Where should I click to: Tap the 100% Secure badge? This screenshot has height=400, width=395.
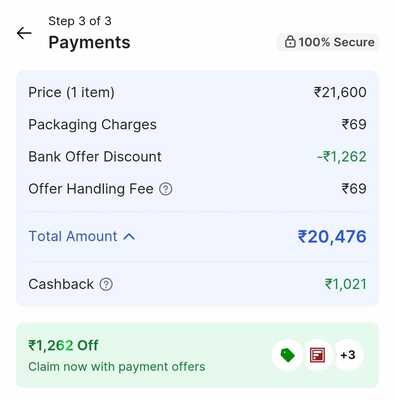329,42
